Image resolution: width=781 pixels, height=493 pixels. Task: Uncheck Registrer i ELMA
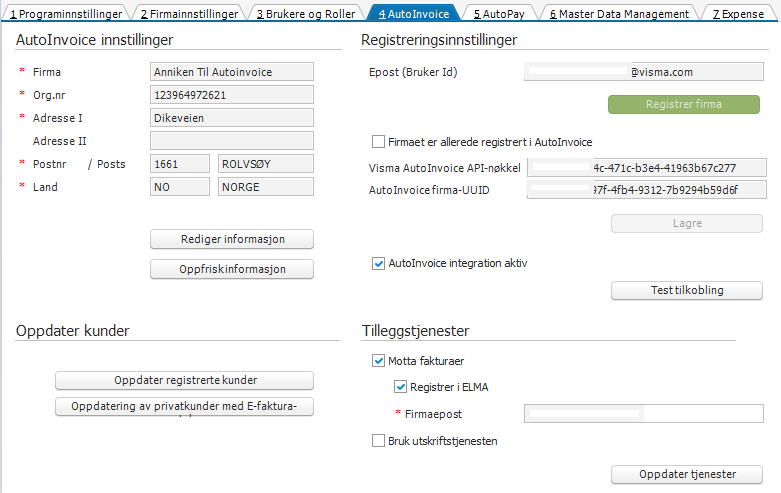(x=401, y=387)
